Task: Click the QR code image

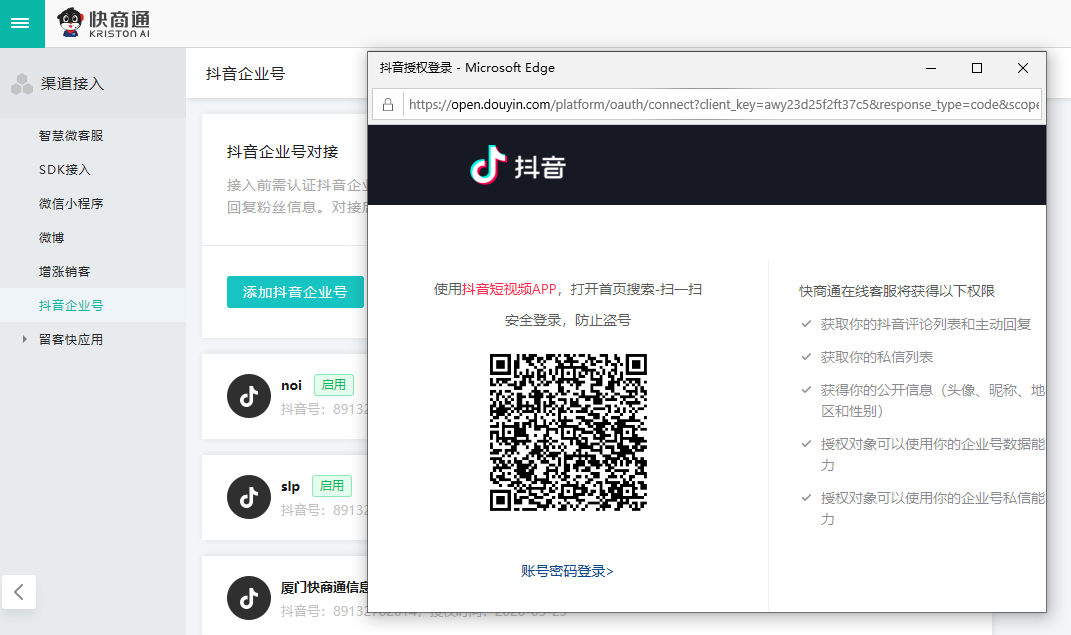Action: click(567, 432)
